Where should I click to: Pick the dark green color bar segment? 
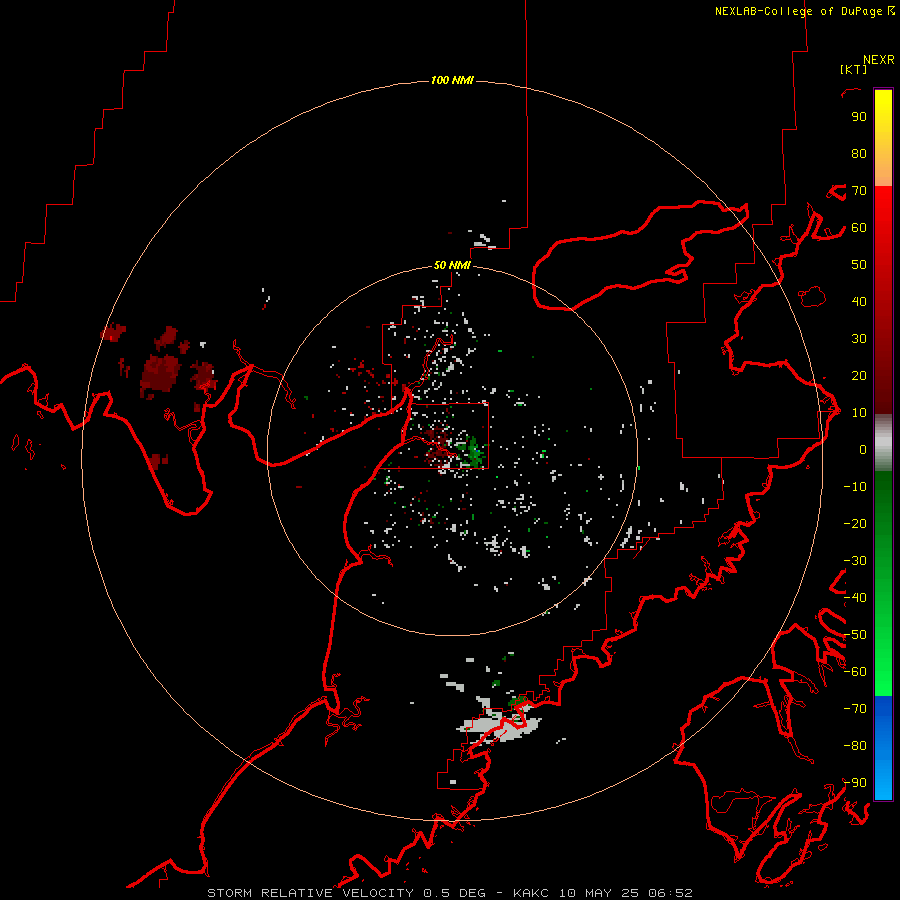click(x=883, y=505)
